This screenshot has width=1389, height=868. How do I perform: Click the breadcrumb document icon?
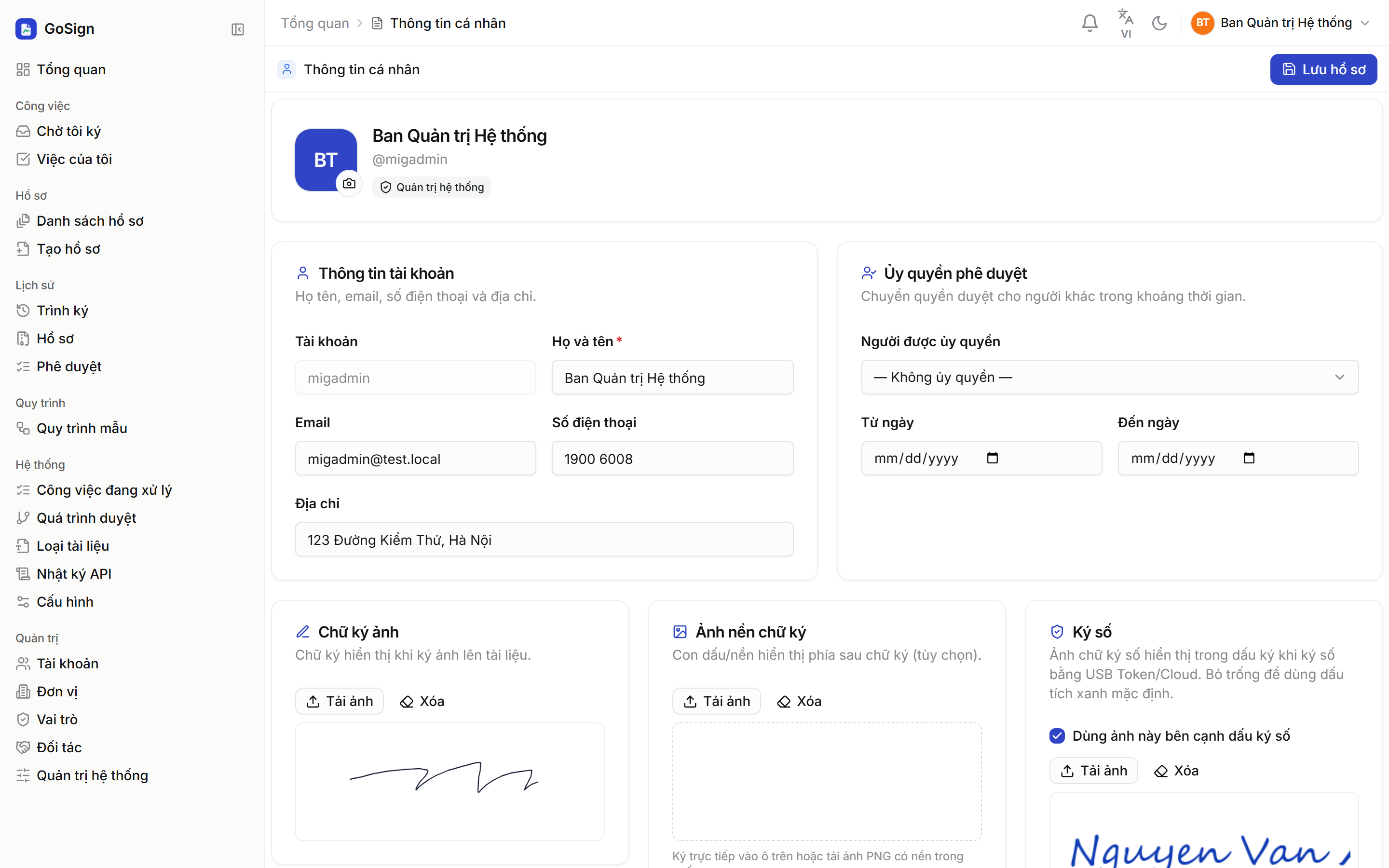click(x=377, y=23)
